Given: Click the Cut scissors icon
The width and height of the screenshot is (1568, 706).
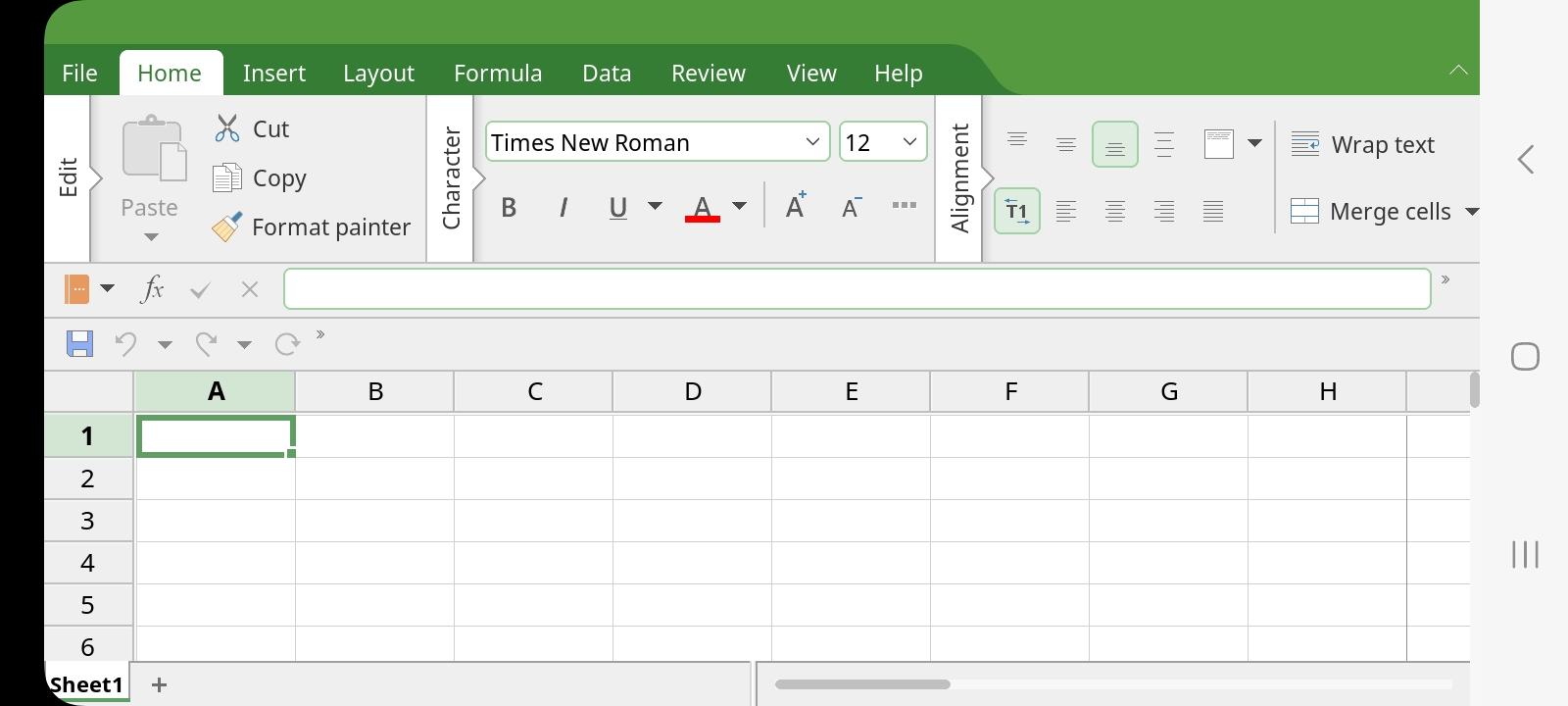Looking at the screenshot, I should coord(227,128).
